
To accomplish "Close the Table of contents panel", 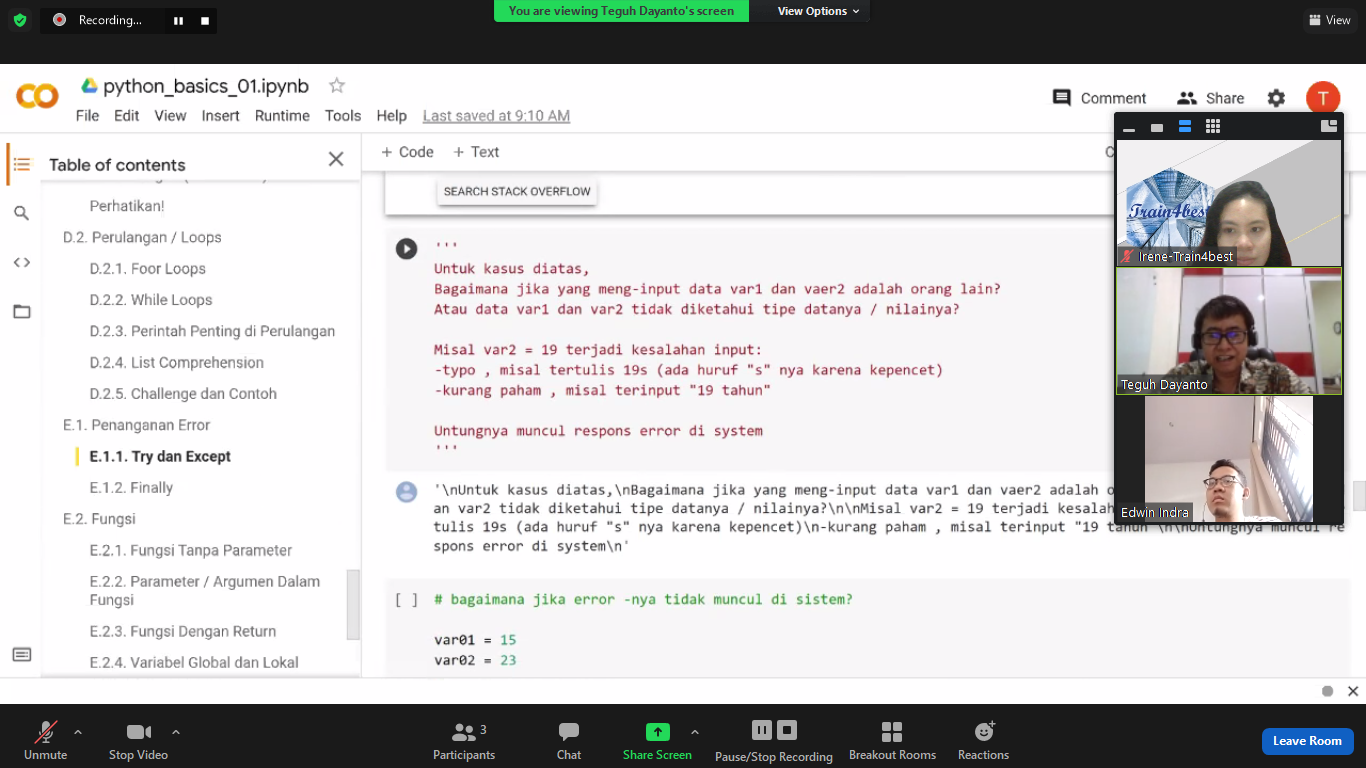I will click(336, 159).
